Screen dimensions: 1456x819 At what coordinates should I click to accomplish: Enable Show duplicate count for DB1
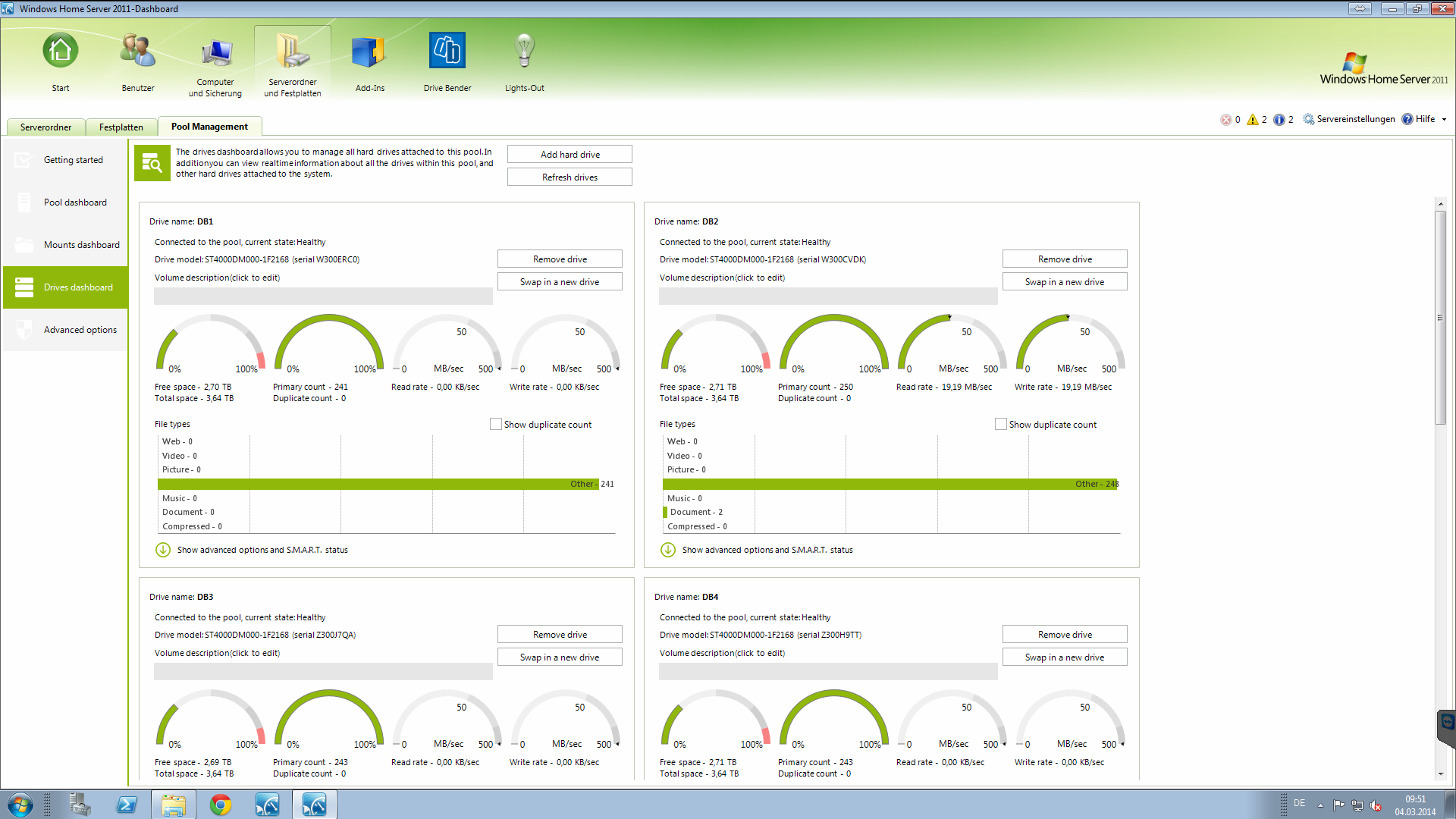[496, 424]
